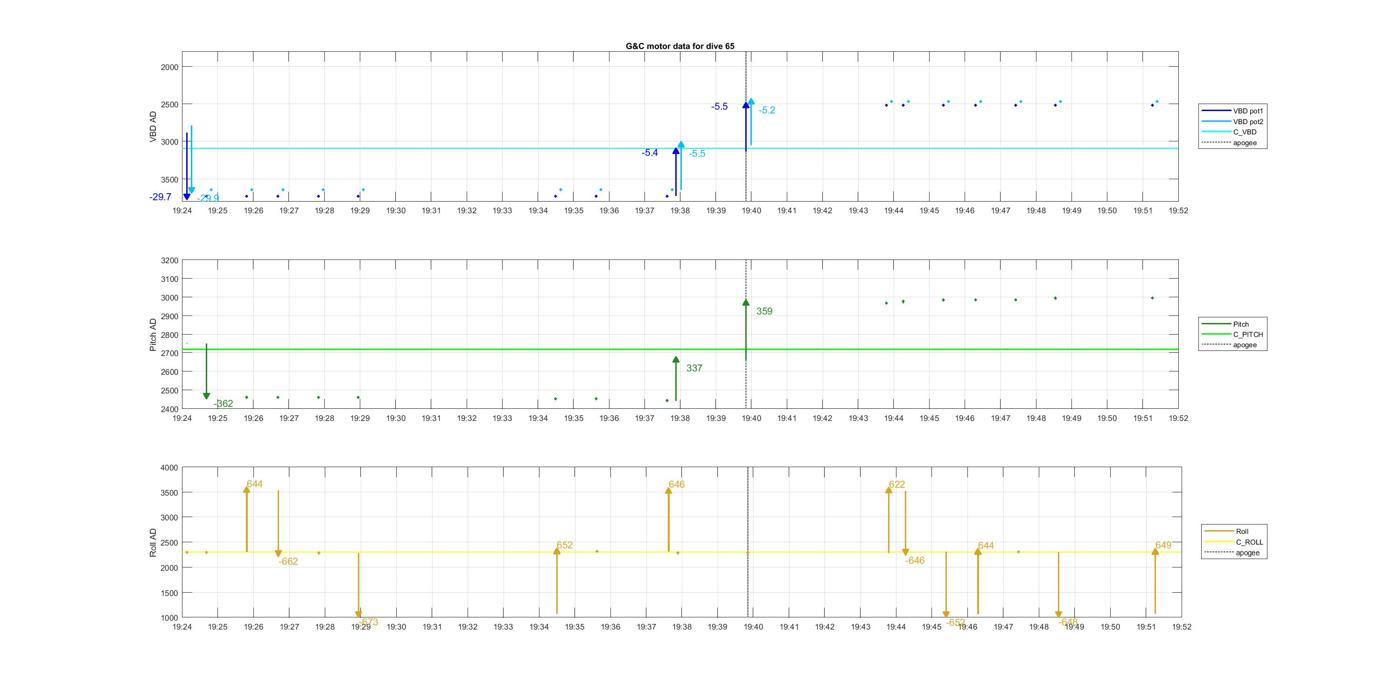Click the '-673' roll data label
The width and height of the screenshot is (1400, 693).
pos(368,622)
